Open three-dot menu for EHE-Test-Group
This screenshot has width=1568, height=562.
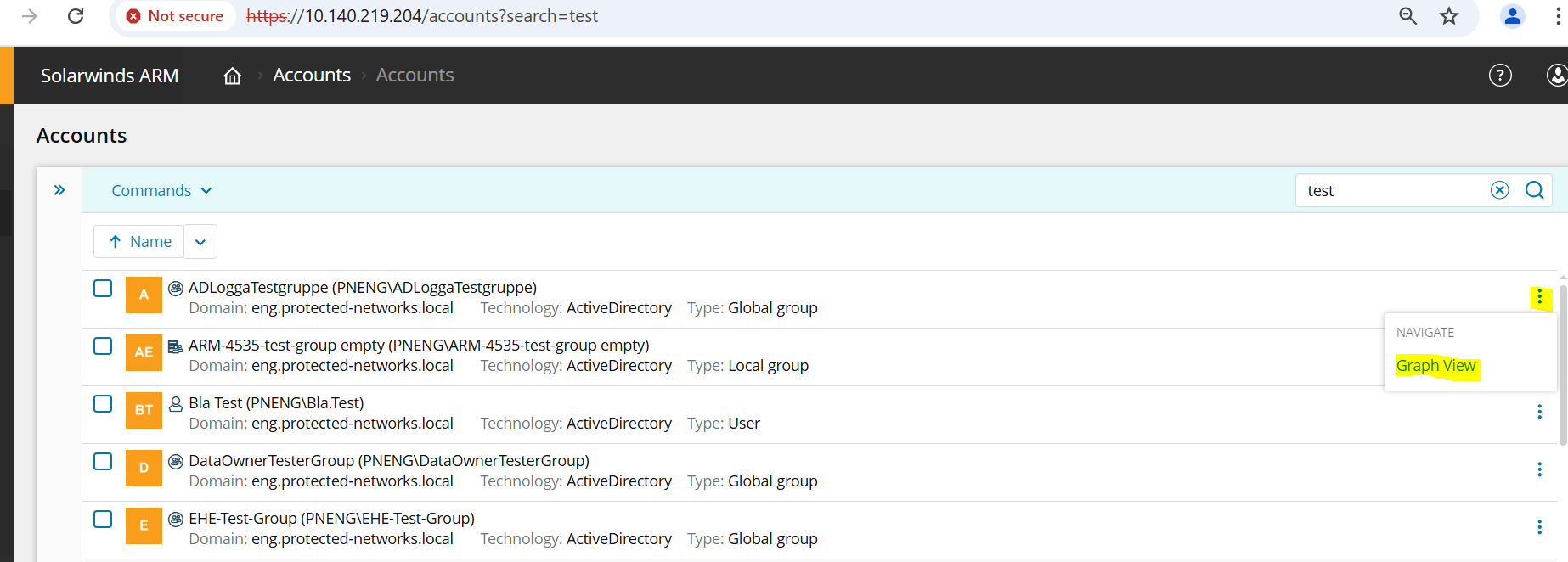1539,527
